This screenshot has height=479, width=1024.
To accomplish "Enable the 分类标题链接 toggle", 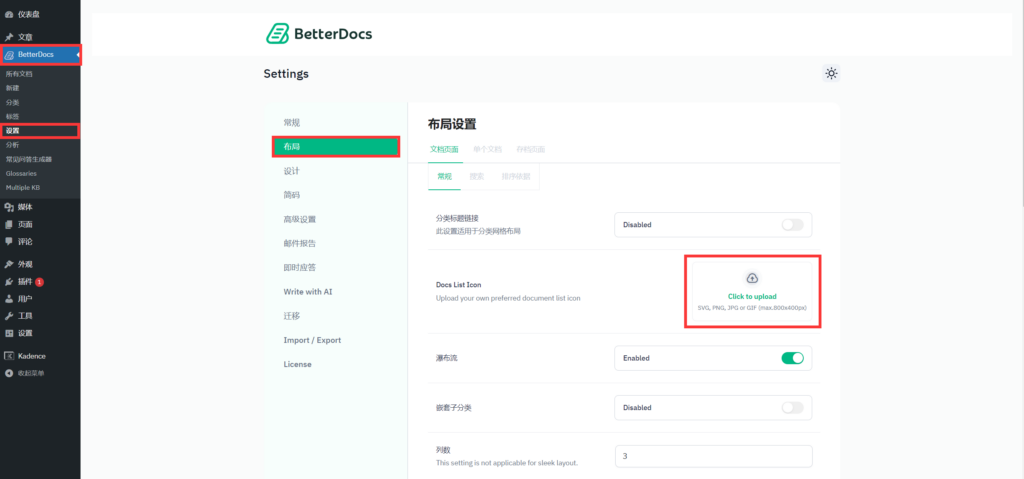I will coord(792,225).
